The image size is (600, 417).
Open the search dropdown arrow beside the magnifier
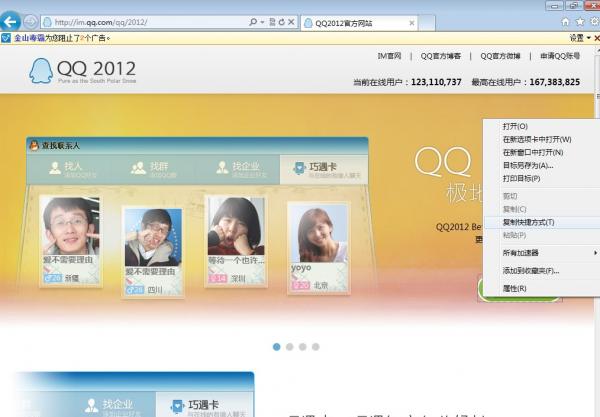pos(262,22)
